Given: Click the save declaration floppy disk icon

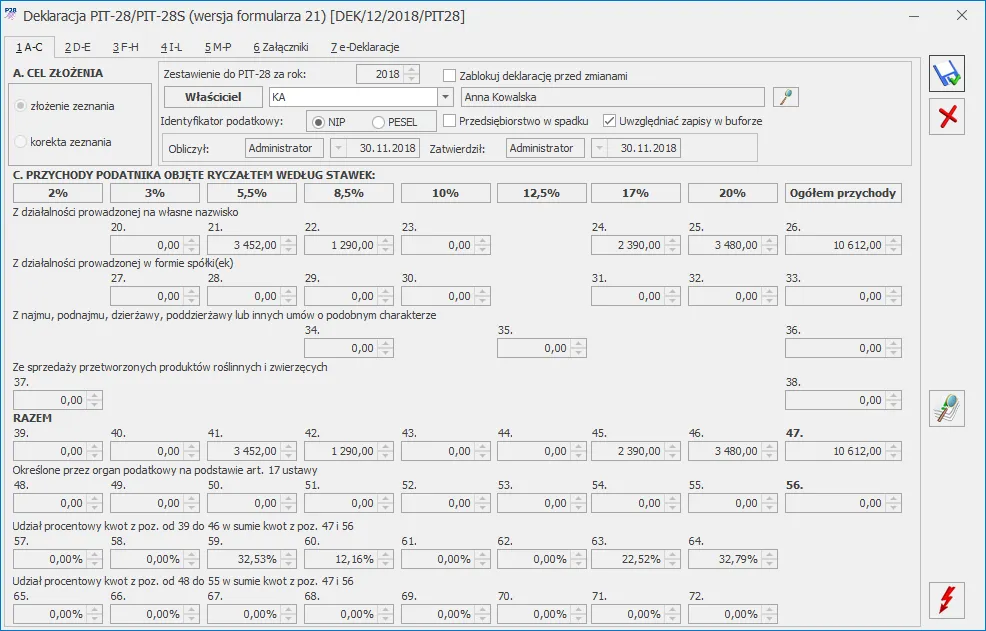Looking at the screenshot, I should (946, 74).
